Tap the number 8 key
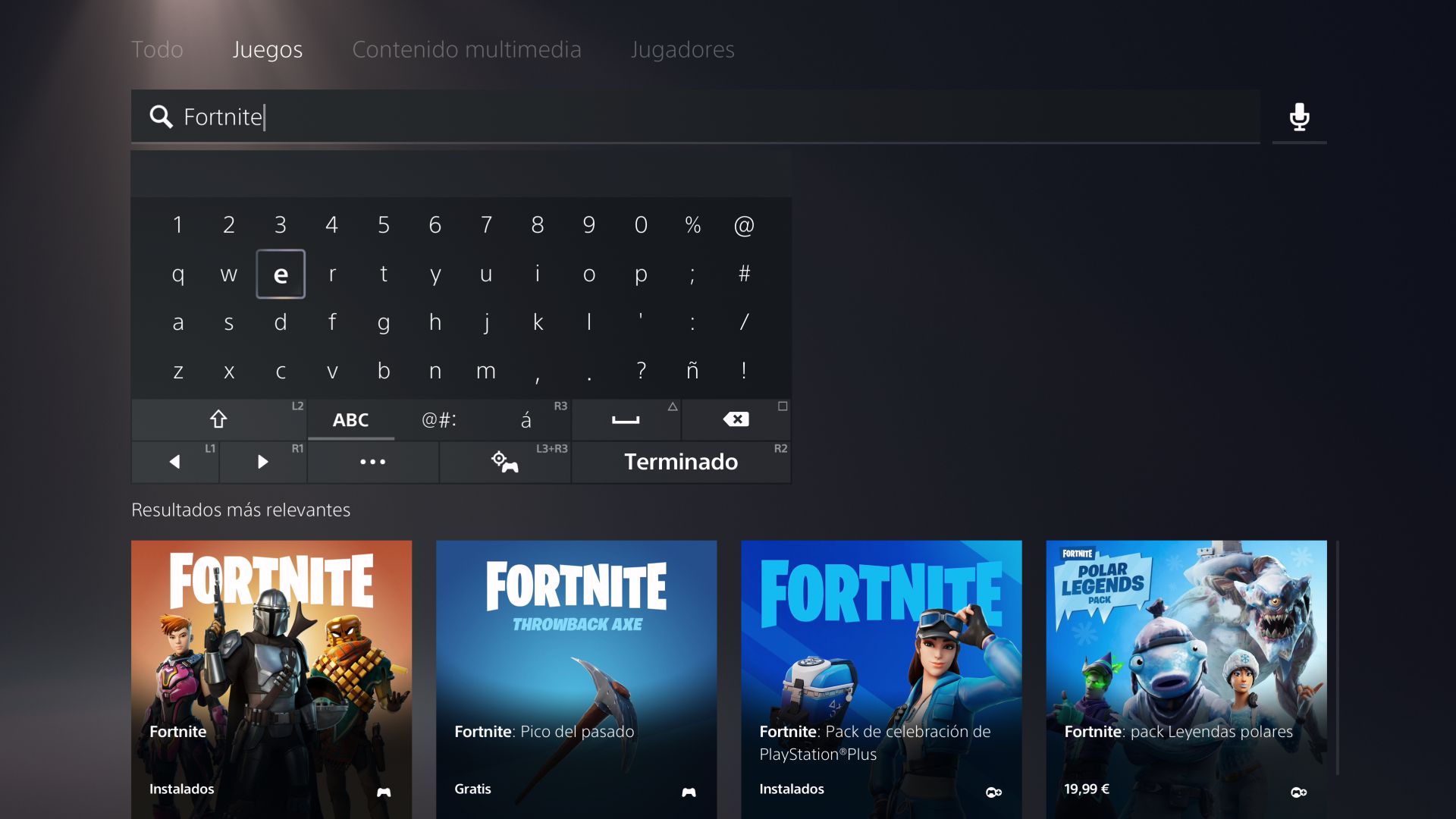Image resolution: width=1456 pixels, height=819 pixels. tap(538, 225)
